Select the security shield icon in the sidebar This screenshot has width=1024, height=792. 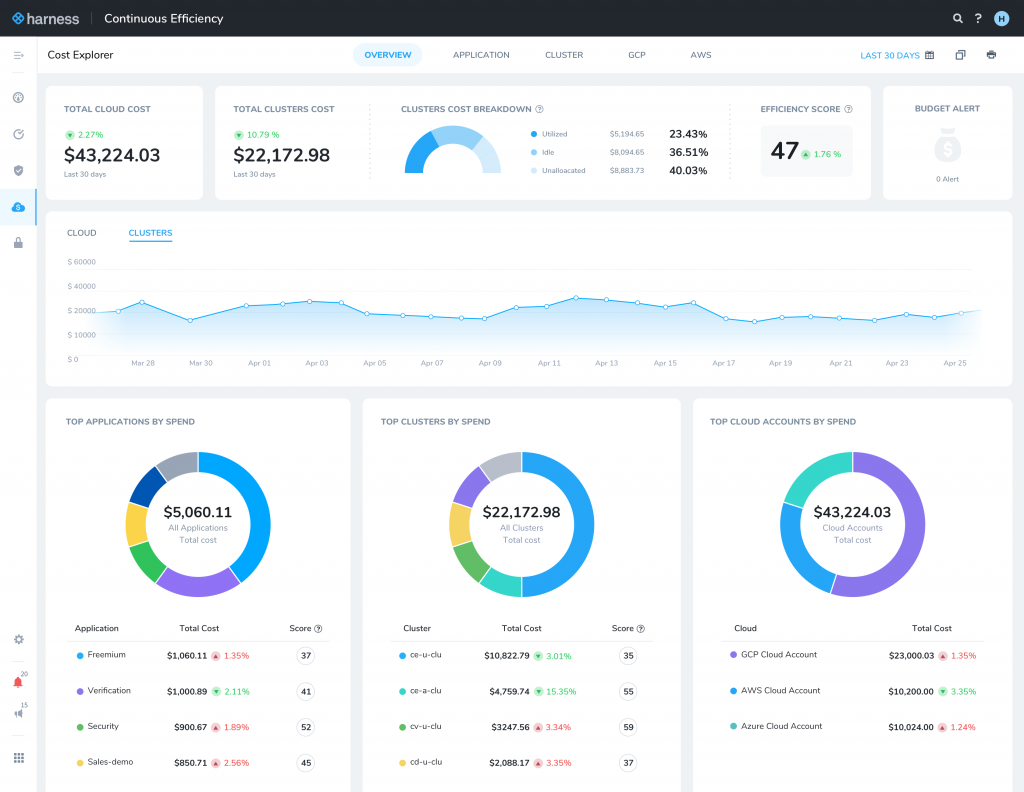17,170
